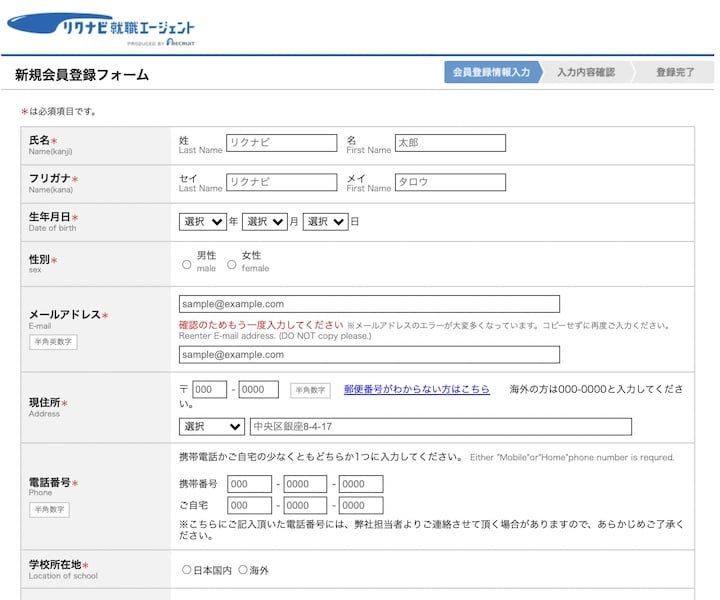Open the birth day dropdown
Screen dimensions: 720x600
pos(325,222)
